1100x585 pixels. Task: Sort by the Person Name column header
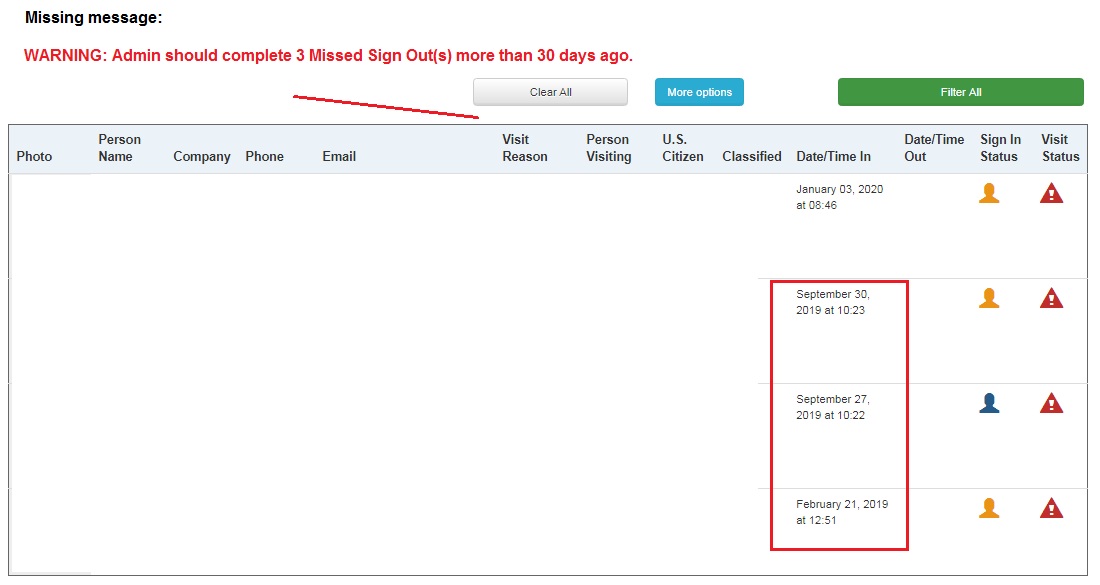[119, 147]
